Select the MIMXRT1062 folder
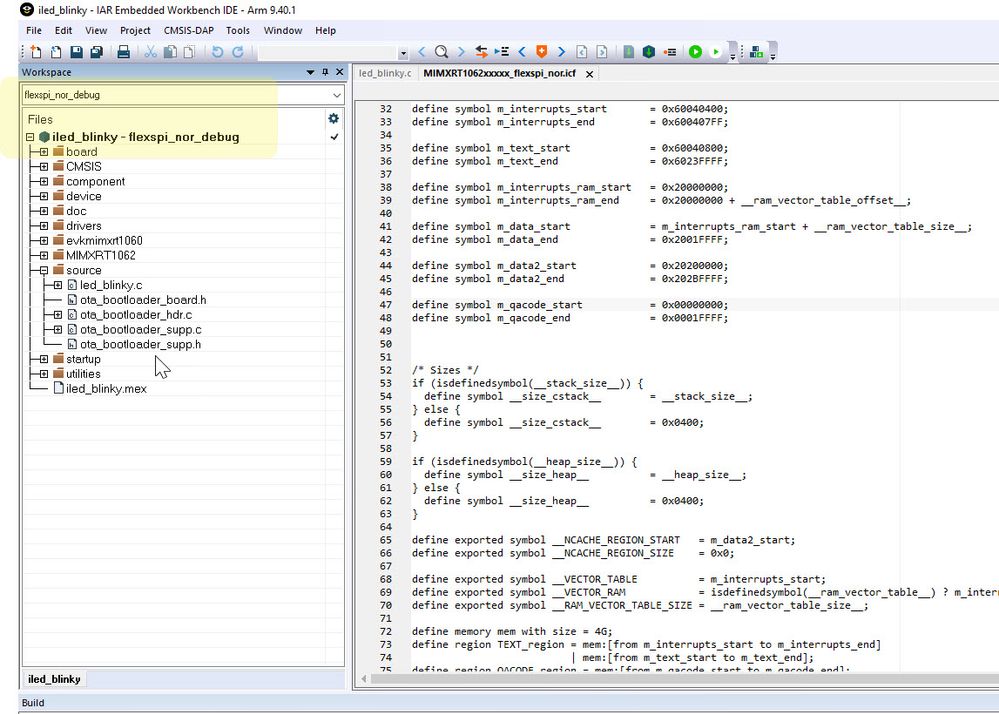Image resolution: width=999 pixels, height=714 pixels. [x=101, y=255]
